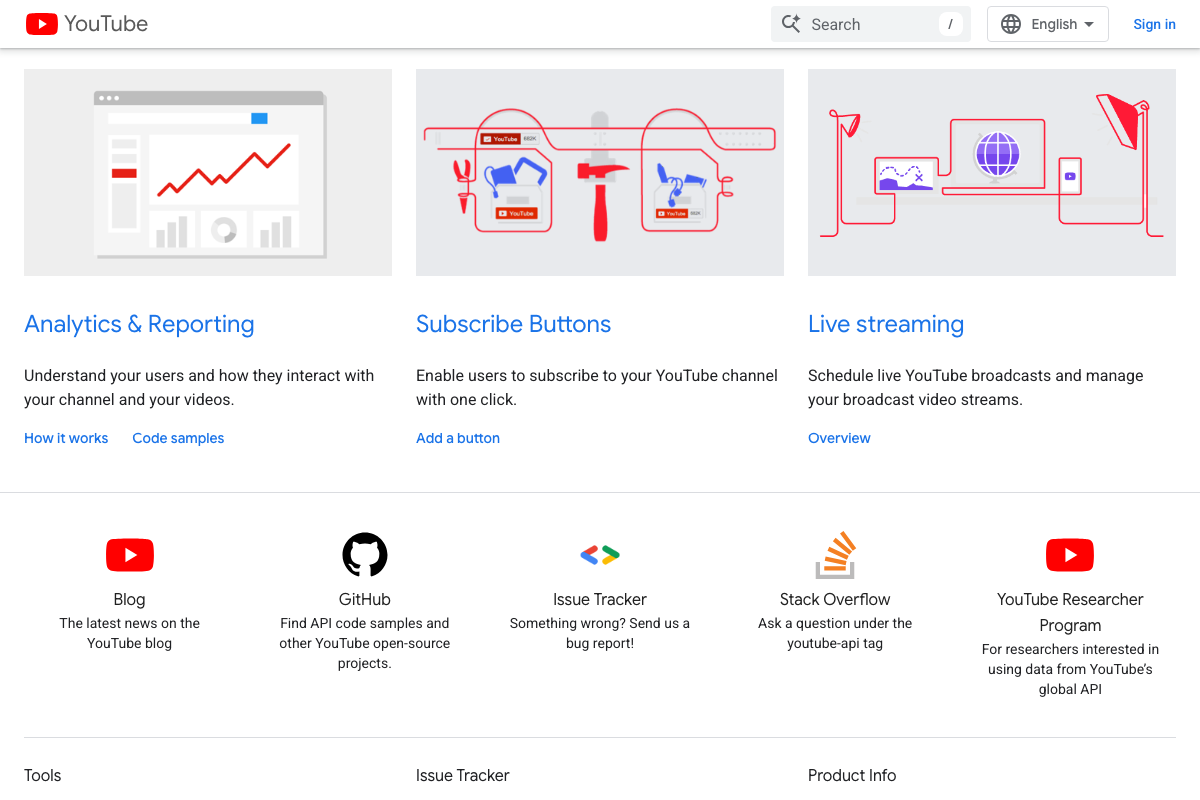
Task: Click the YouTube Researcher Program title
Action: tap(1070, 612)
